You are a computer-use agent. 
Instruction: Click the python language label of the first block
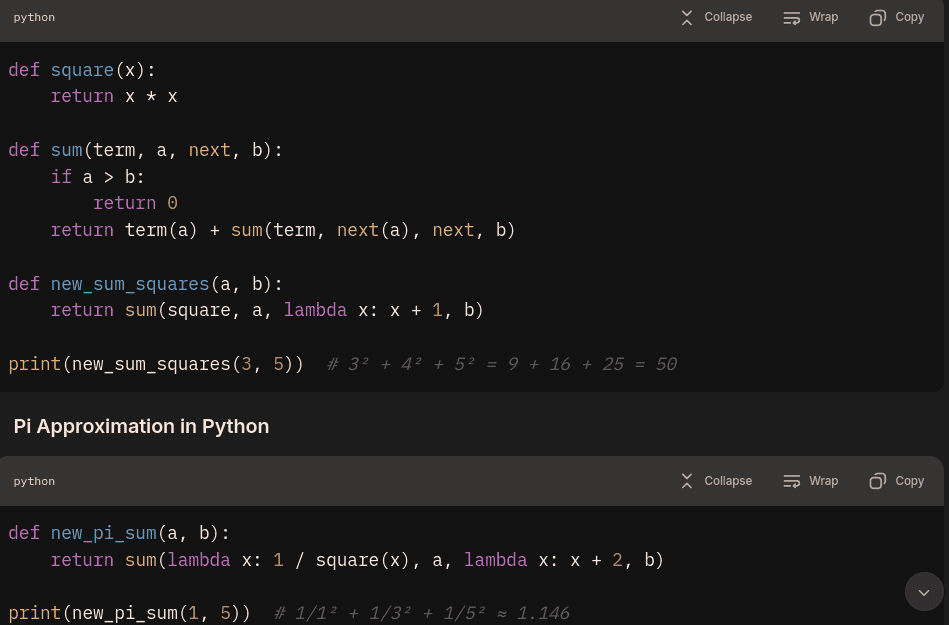34,18
